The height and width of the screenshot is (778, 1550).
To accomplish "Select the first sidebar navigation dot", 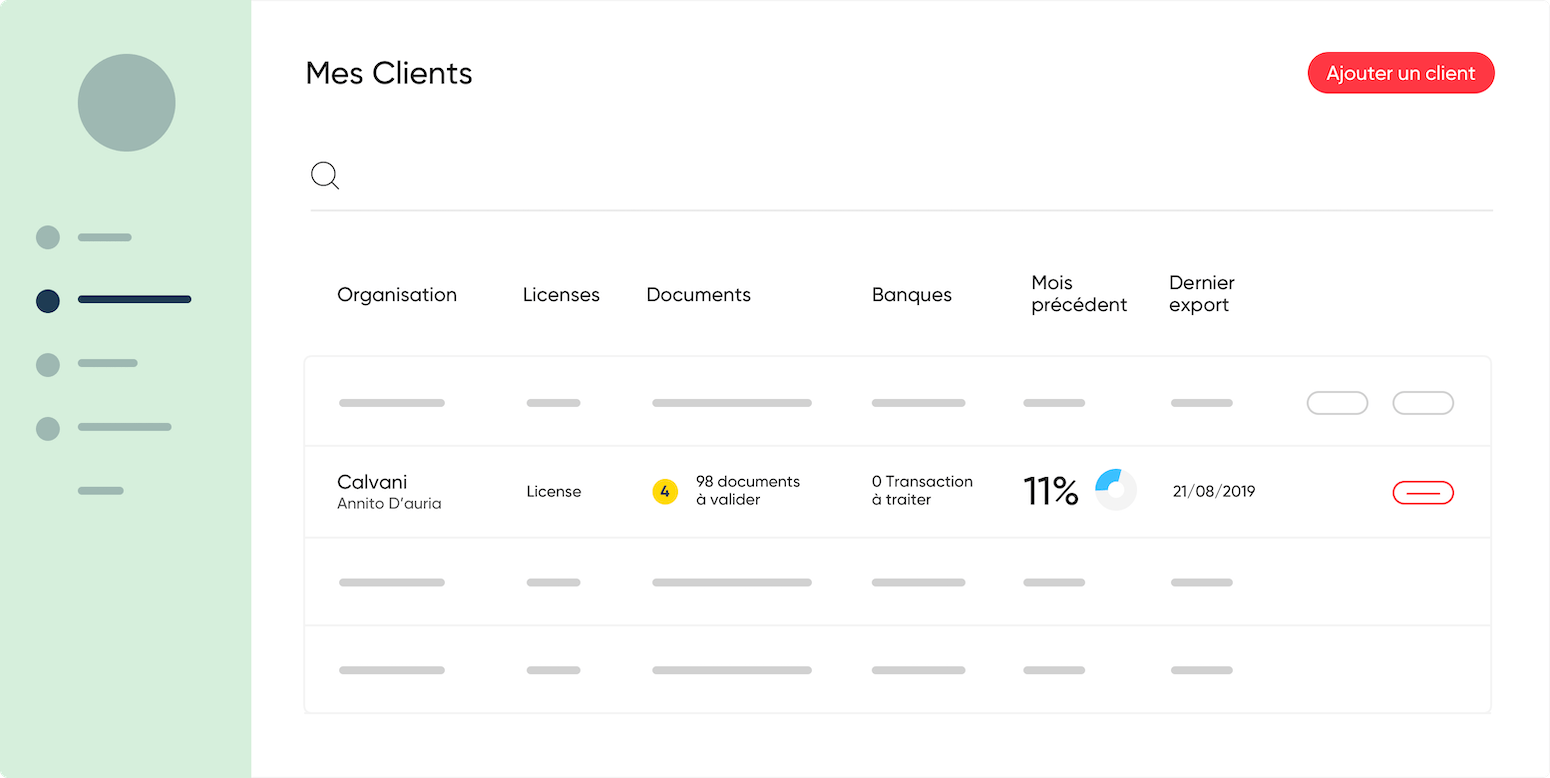I will click(x=48, y=237).
